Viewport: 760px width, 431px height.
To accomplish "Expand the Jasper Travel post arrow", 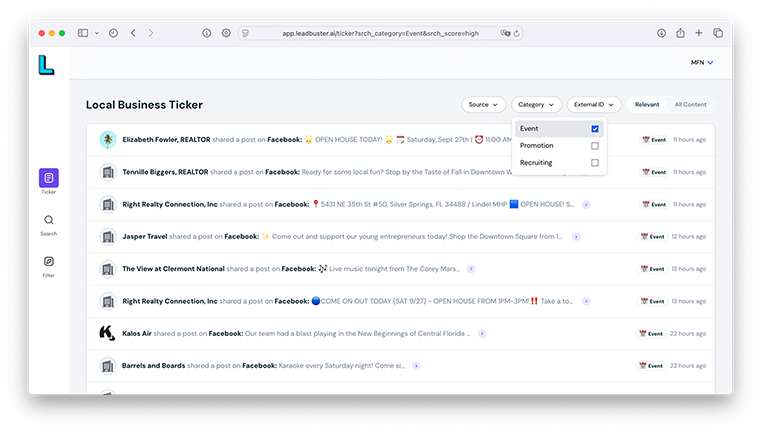I will pyautogui.click(x=576, y=237).
